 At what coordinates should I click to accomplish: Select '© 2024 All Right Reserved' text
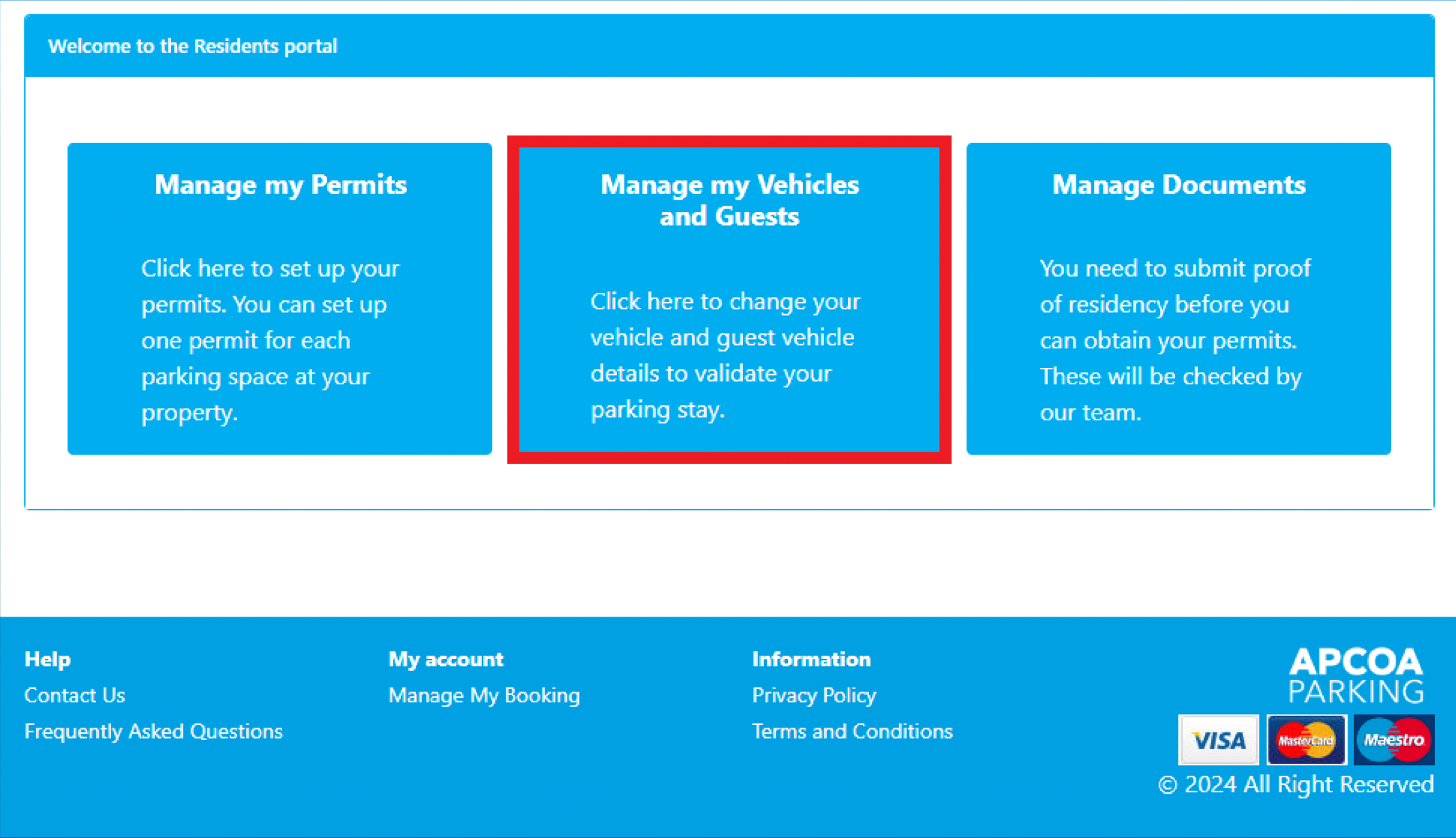pyautogui.click(x=1296, y=784)
